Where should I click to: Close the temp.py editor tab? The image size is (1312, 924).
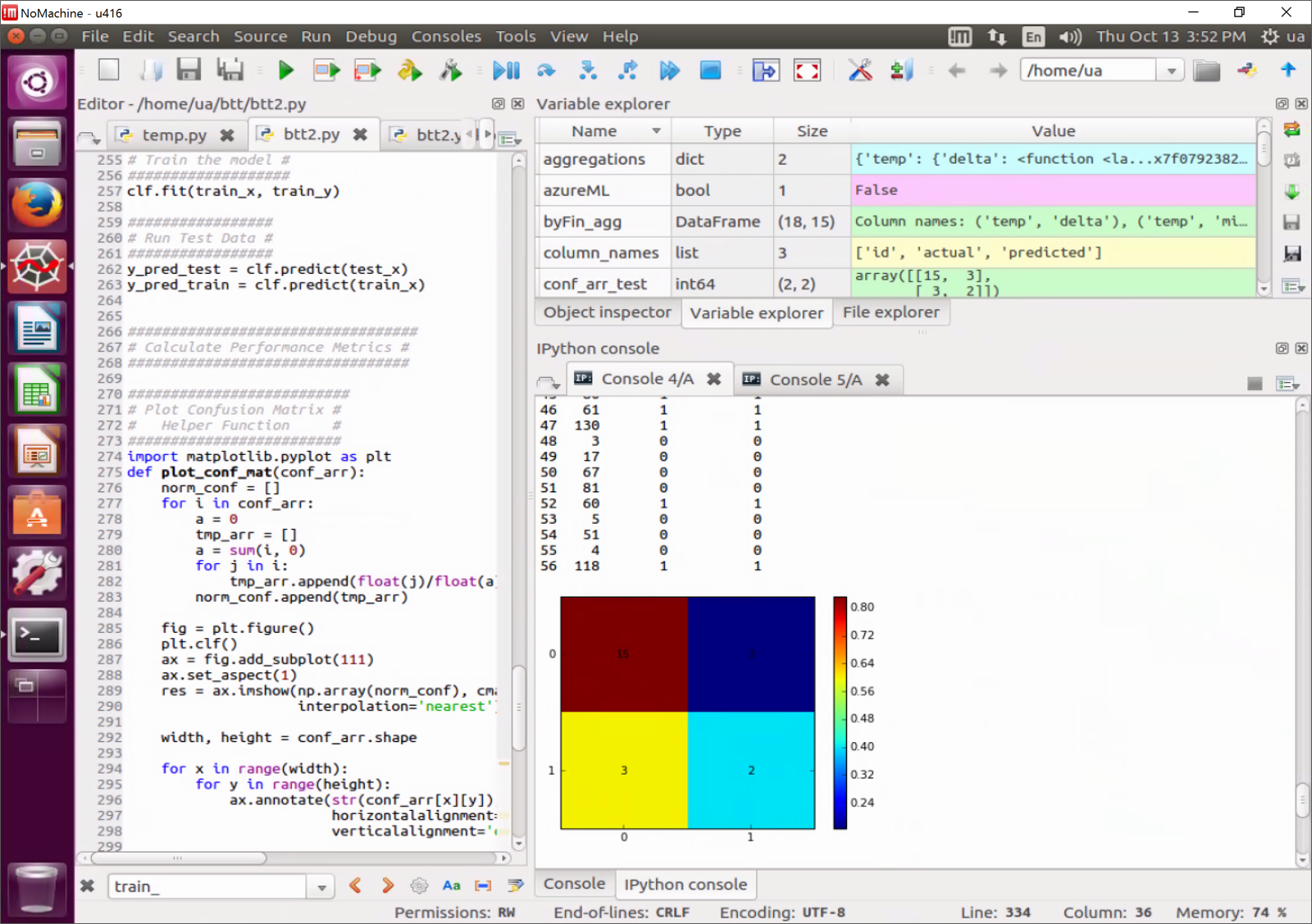(227, 135)
